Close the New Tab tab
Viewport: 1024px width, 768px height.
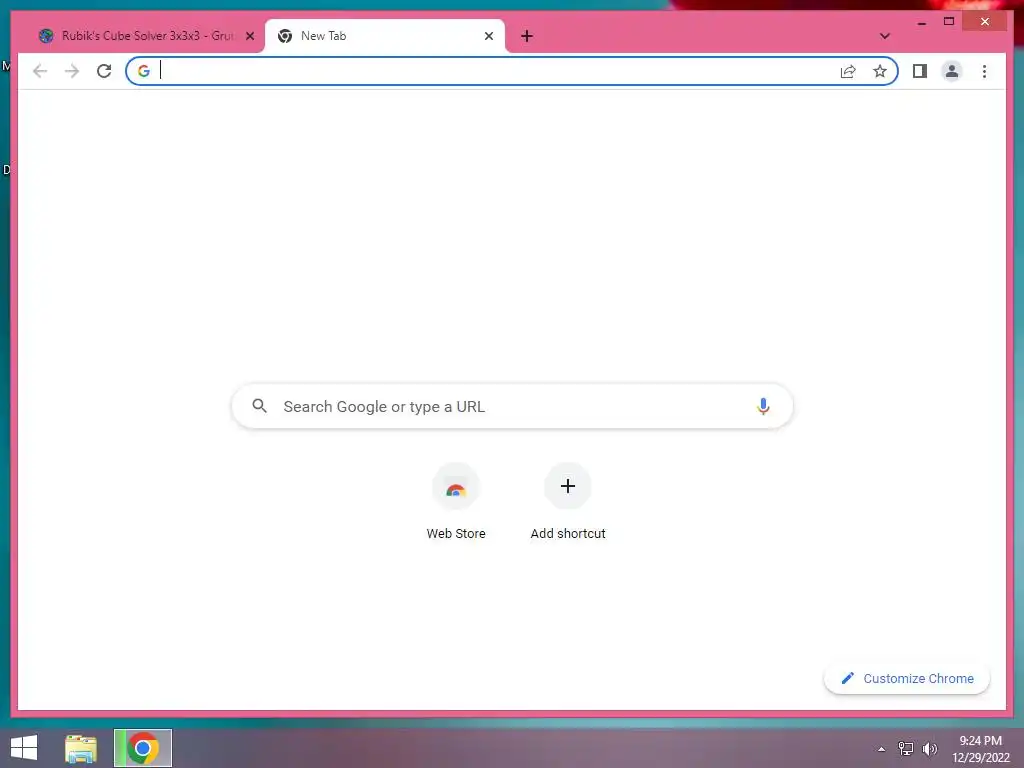[x=488, y=36]
